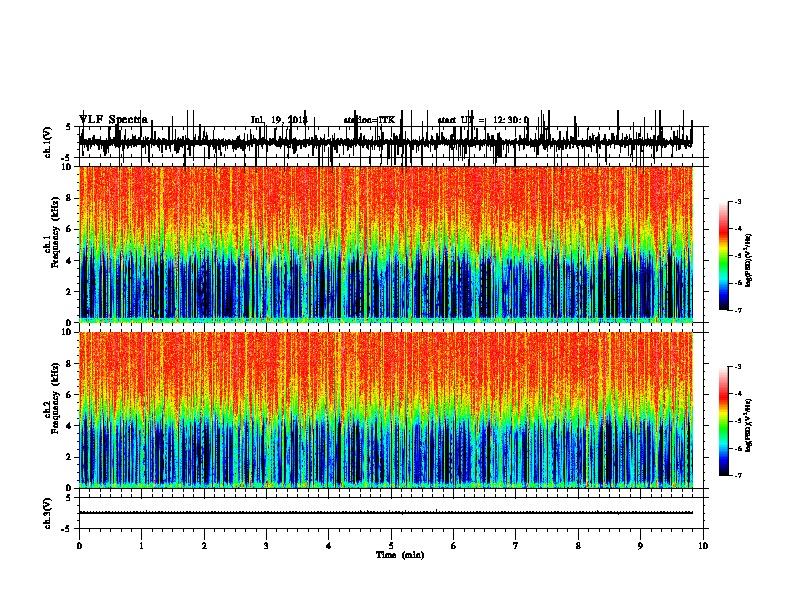792x612 pixels.
Task: Click the ch.3(V) axis label
Action: coord(48,513)
